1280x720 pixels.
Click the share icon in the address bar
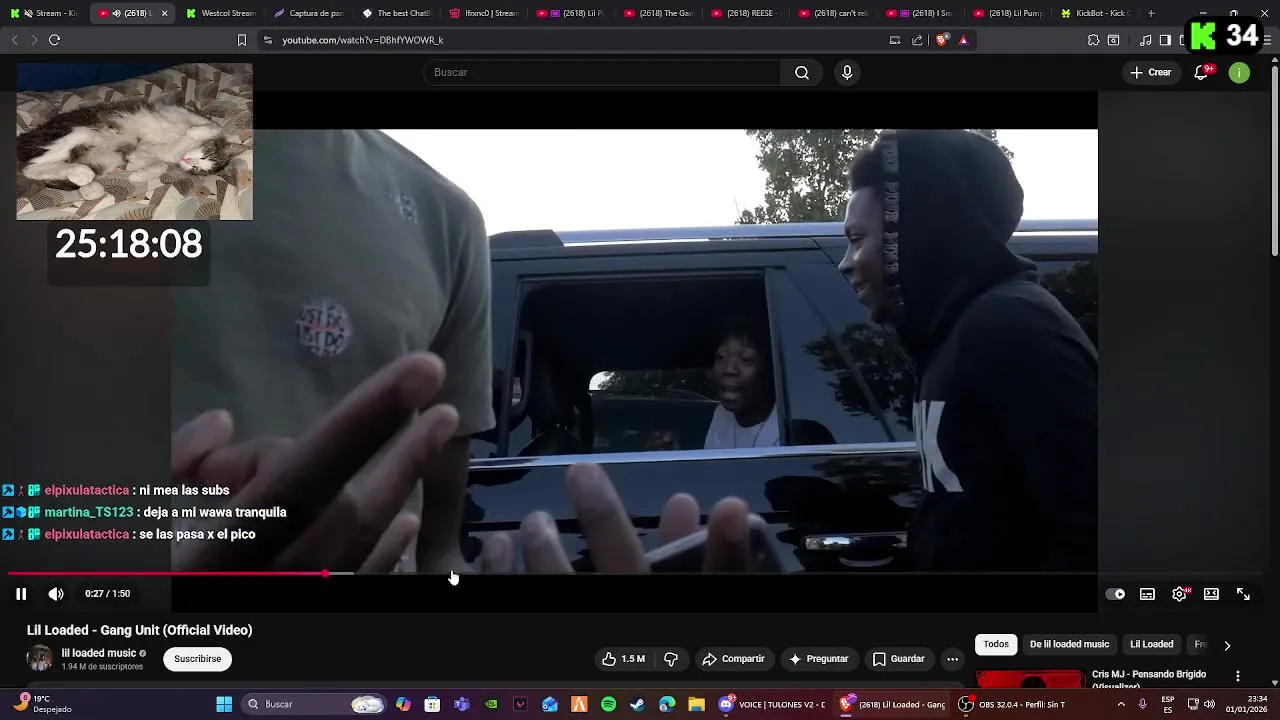click(917, 40)
